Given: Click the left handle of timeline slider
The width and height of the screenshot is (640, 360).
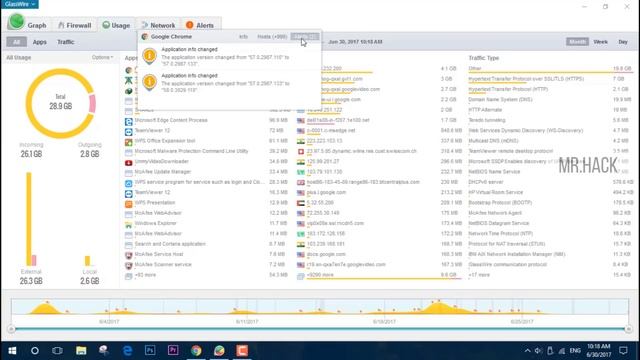Looking at the screenshot, I should tap(11, 329).
